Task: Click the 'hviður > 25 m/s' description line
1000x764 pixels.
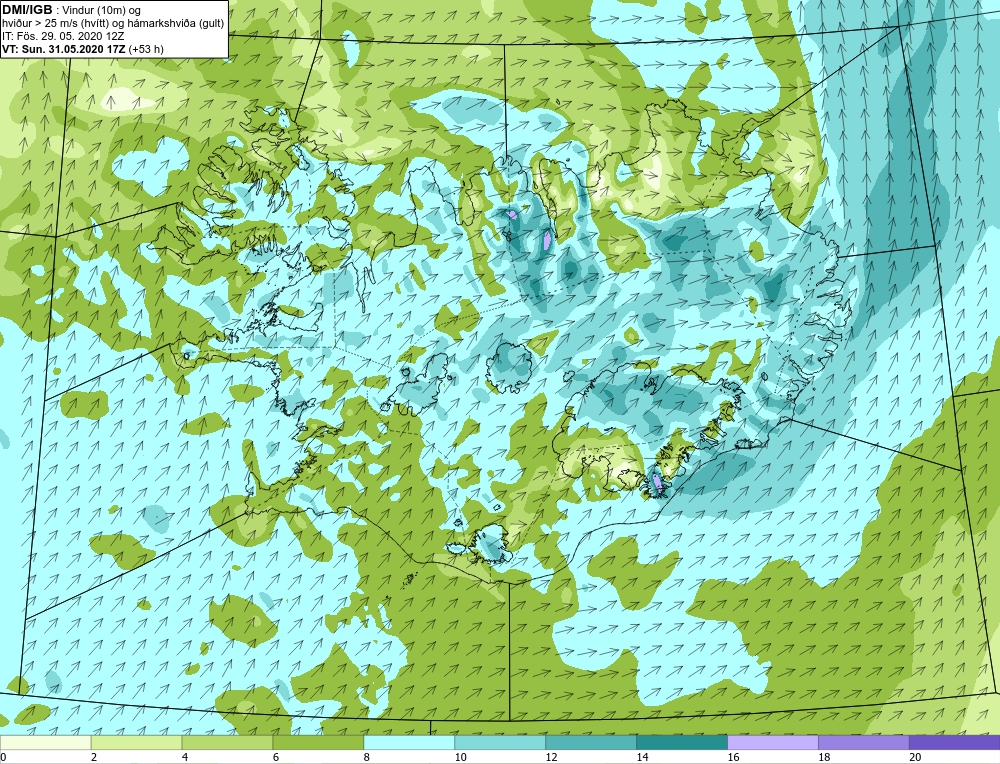Action: (x=113, y=23)
